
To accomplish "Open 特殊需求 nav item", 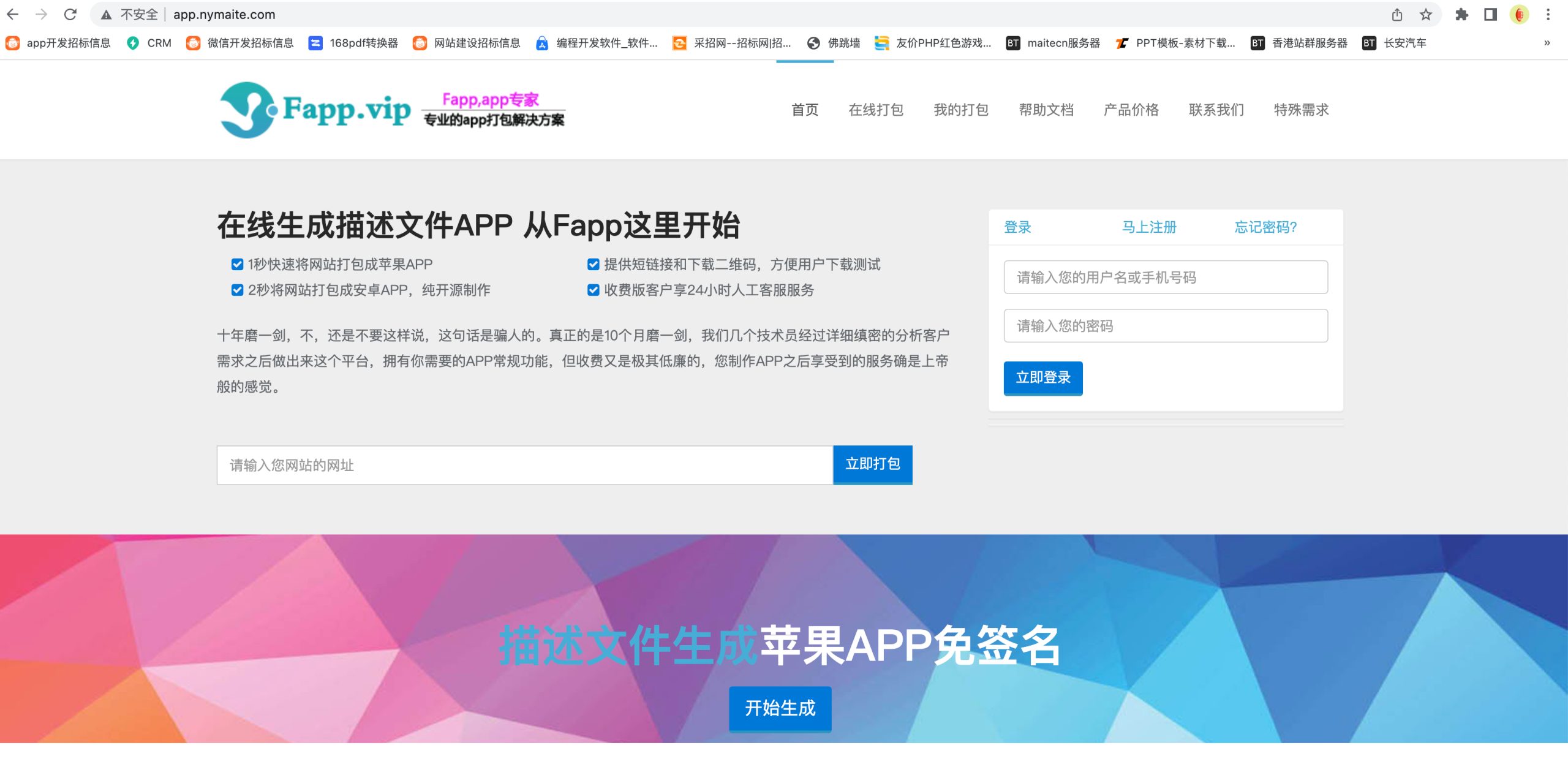I will coord(1302,110).
